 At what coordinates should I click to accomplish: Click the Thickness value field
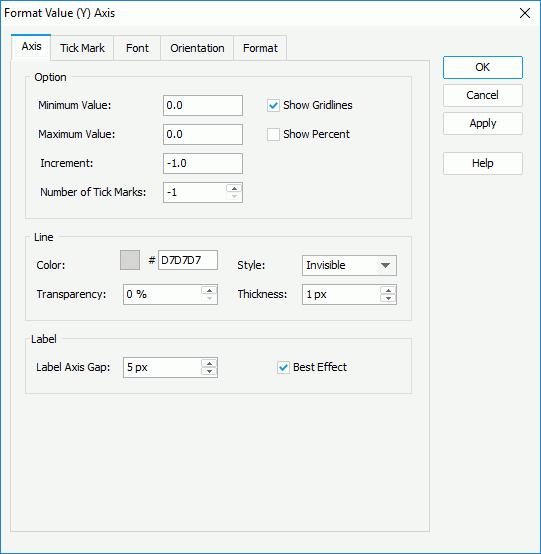click(x=342, y=294)
